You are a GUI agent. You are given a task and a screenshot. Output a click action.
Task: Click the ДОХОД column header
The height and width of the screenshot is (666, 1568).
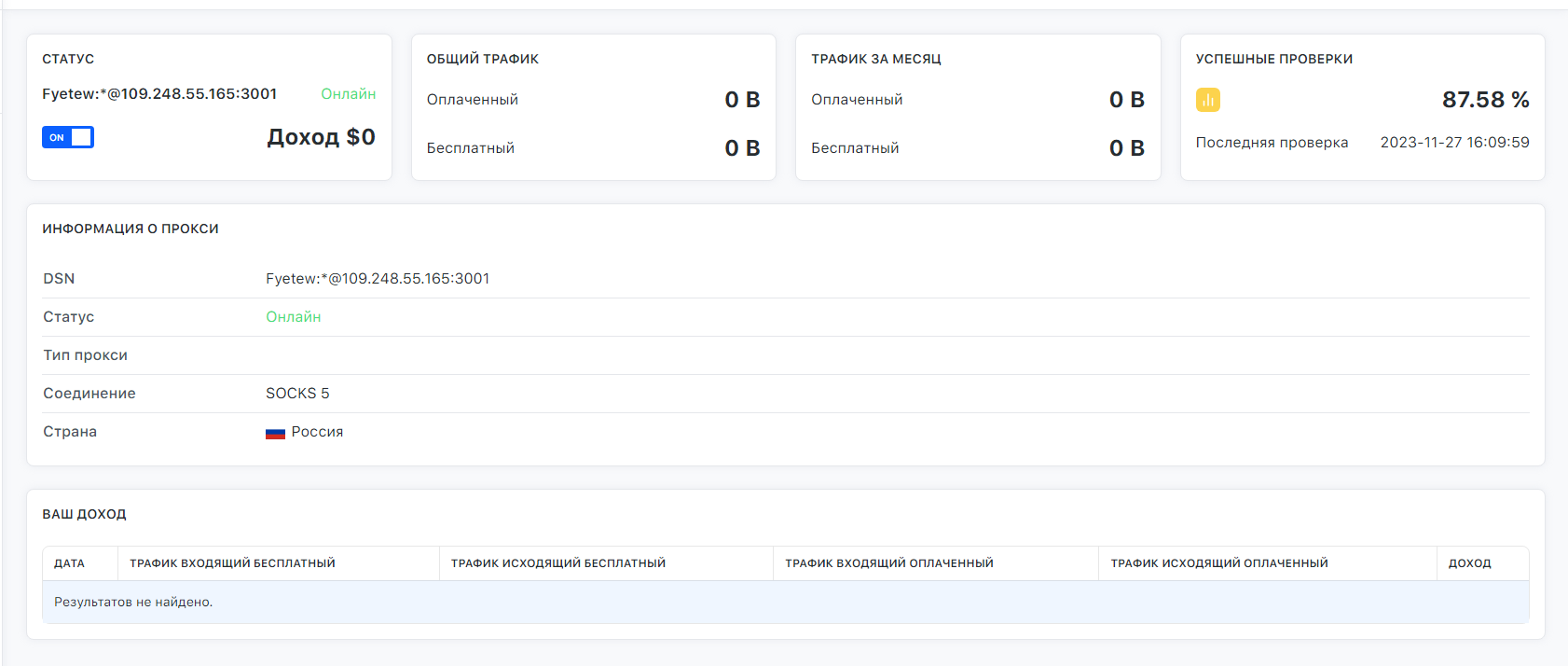point(1469,563)
